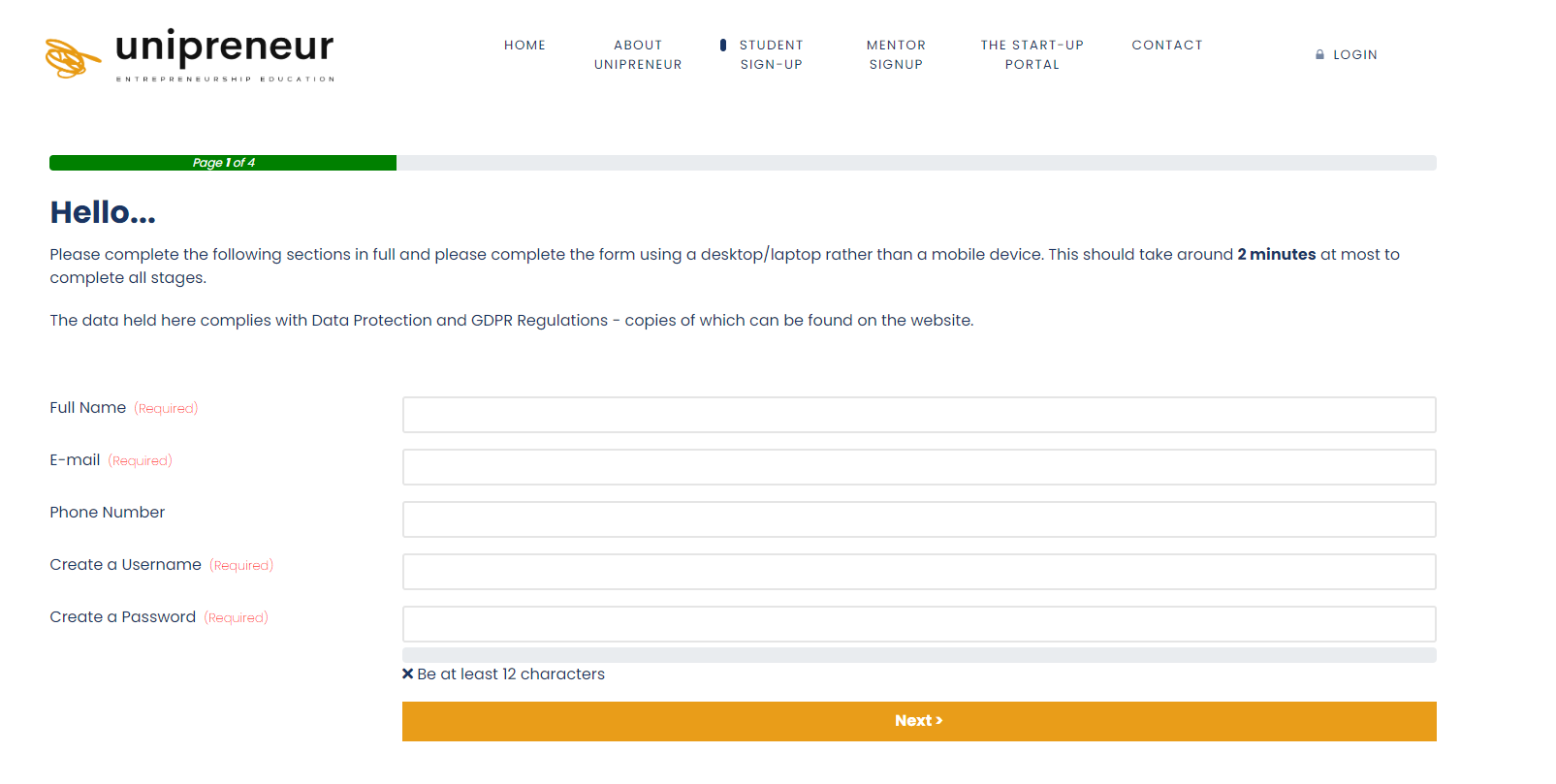
Task: Focus the E-mail input field
Action: coord(918,467)
